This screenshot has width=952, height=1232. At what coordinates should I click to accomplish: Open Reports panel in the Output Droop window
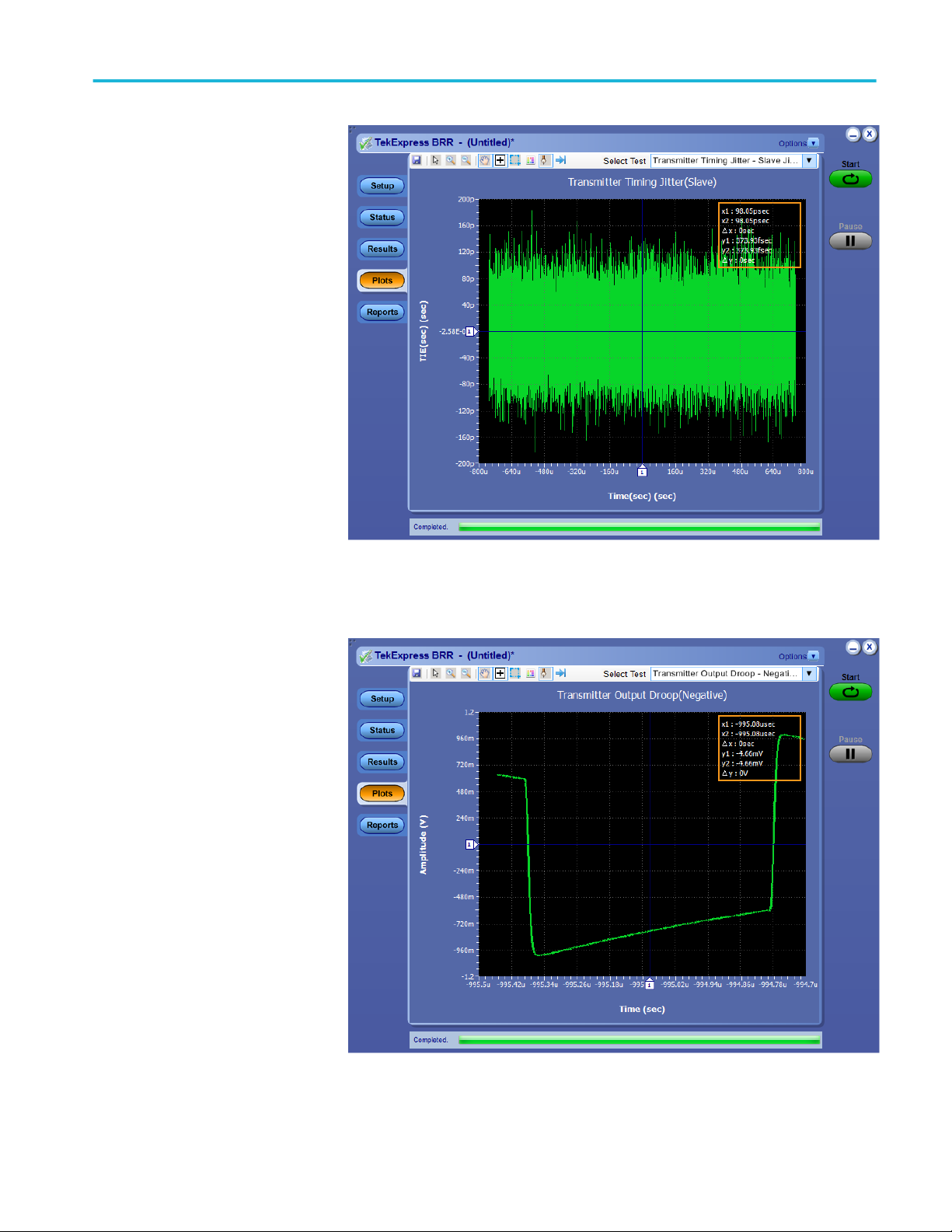(x=382, y=825)
